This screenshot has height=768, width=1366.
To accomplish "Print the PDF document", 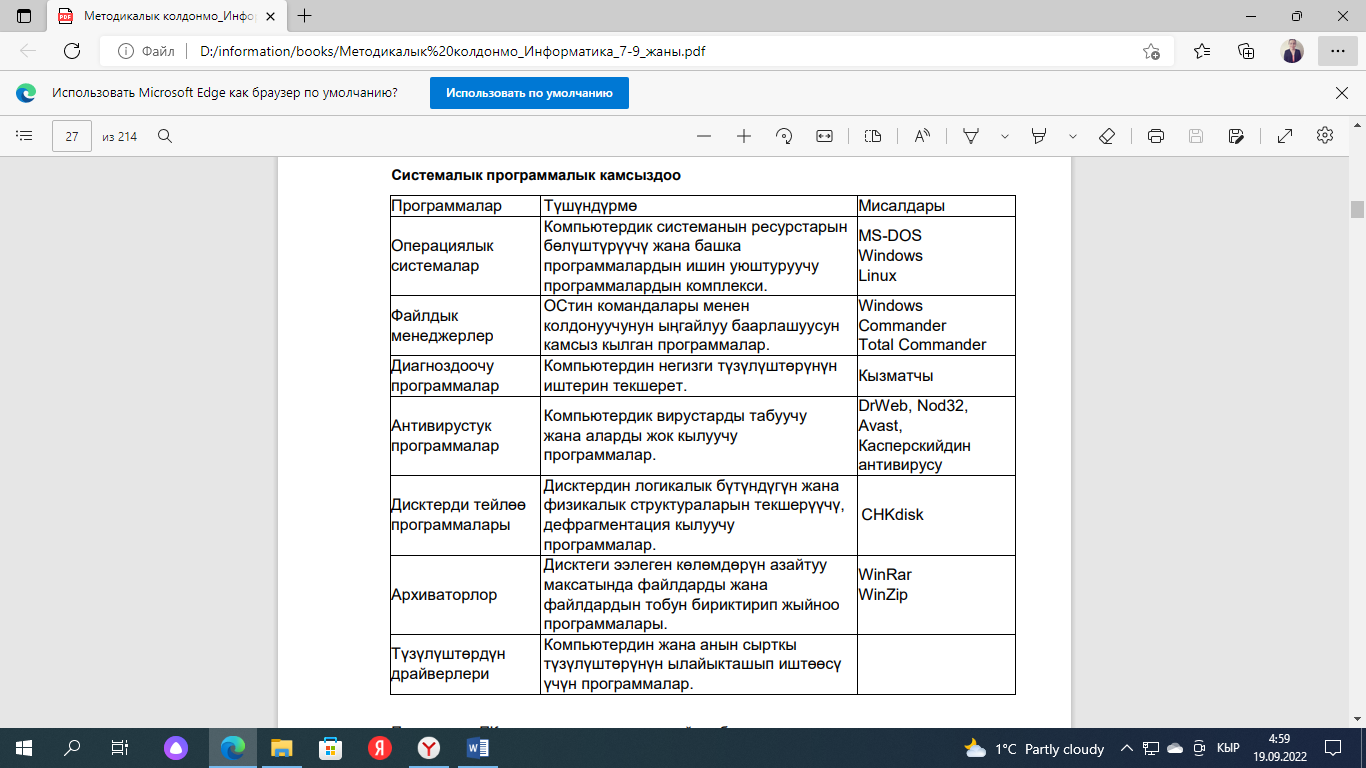I will 1156,136.
